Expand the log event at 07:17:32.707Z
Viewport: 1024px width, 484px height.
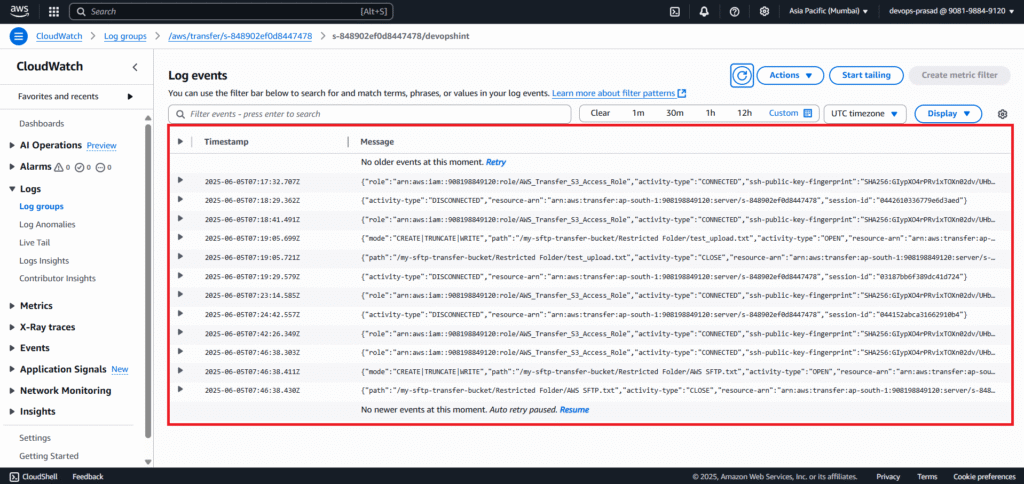tap(180, 180)
